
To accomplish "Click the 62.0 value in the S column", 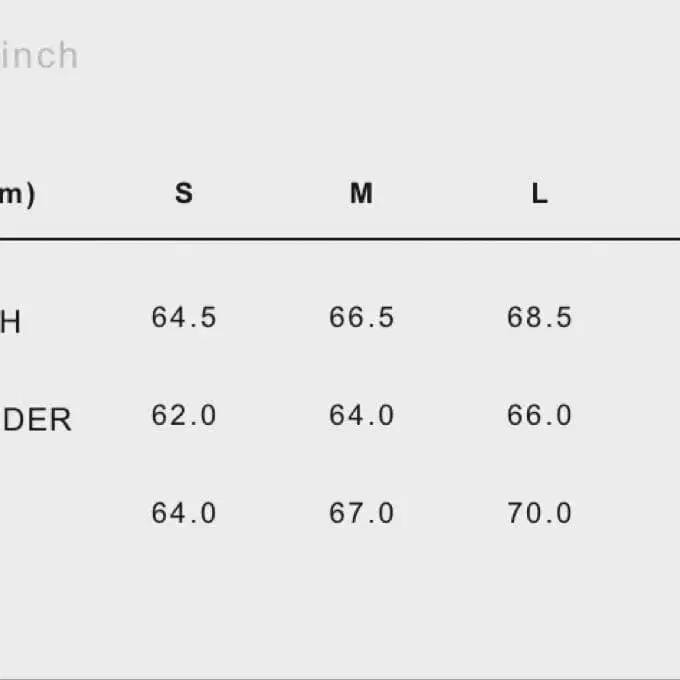I will (x=184, y=416).
